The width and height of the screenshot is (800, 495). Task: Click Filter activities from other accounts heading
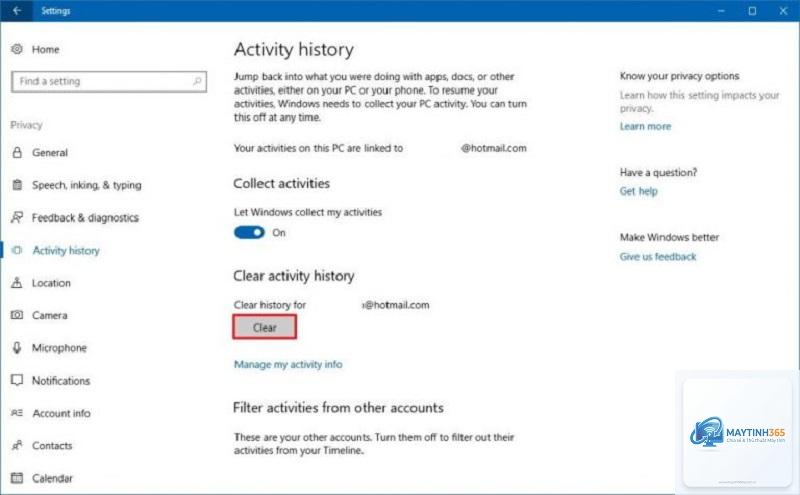tap(338, 408)
